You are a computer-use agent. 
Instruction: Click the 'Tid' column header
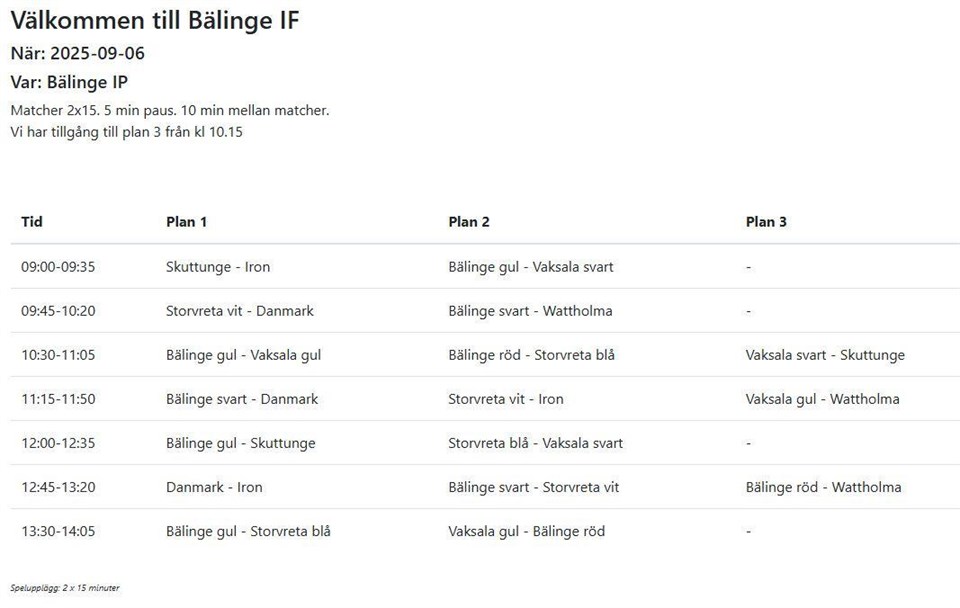[x=32, y=222]
